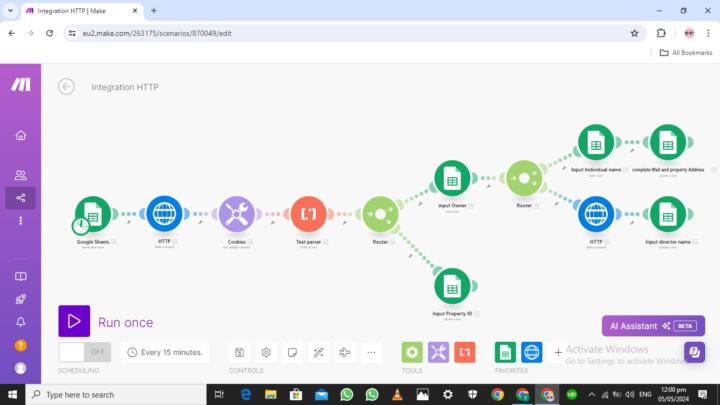This screenshot has width=720, height=405.
Task: Click the Windows Start button
Action: coord(12,394)
